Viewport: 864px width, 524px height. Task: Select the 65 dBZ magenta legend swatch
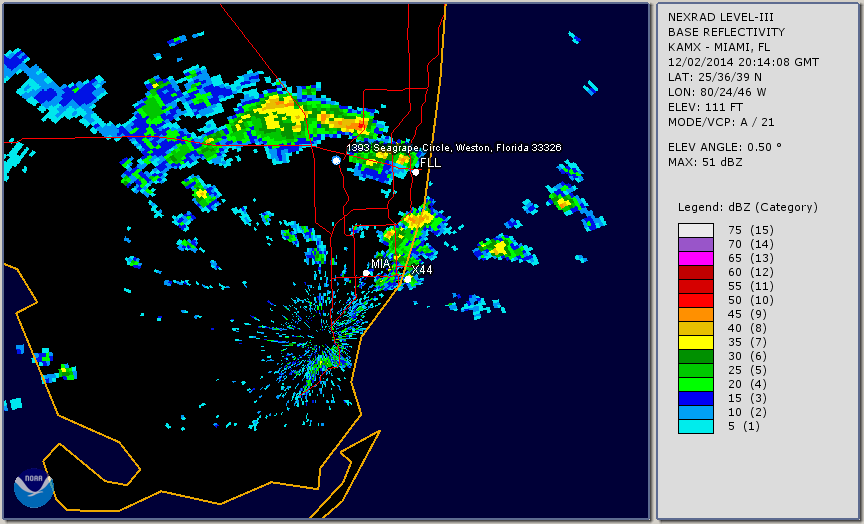click(x=696, y=258)
